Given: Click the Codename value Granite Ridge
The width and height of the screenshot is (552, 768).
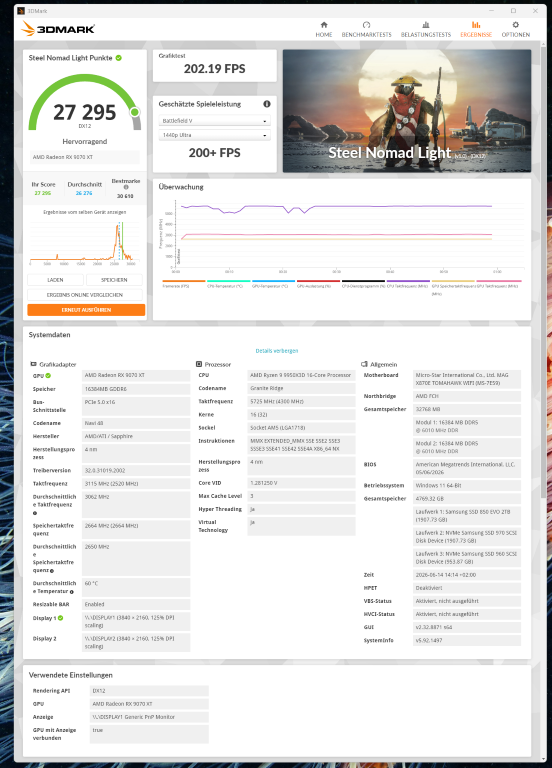Looking at the screenshot, I should point(301,388).
